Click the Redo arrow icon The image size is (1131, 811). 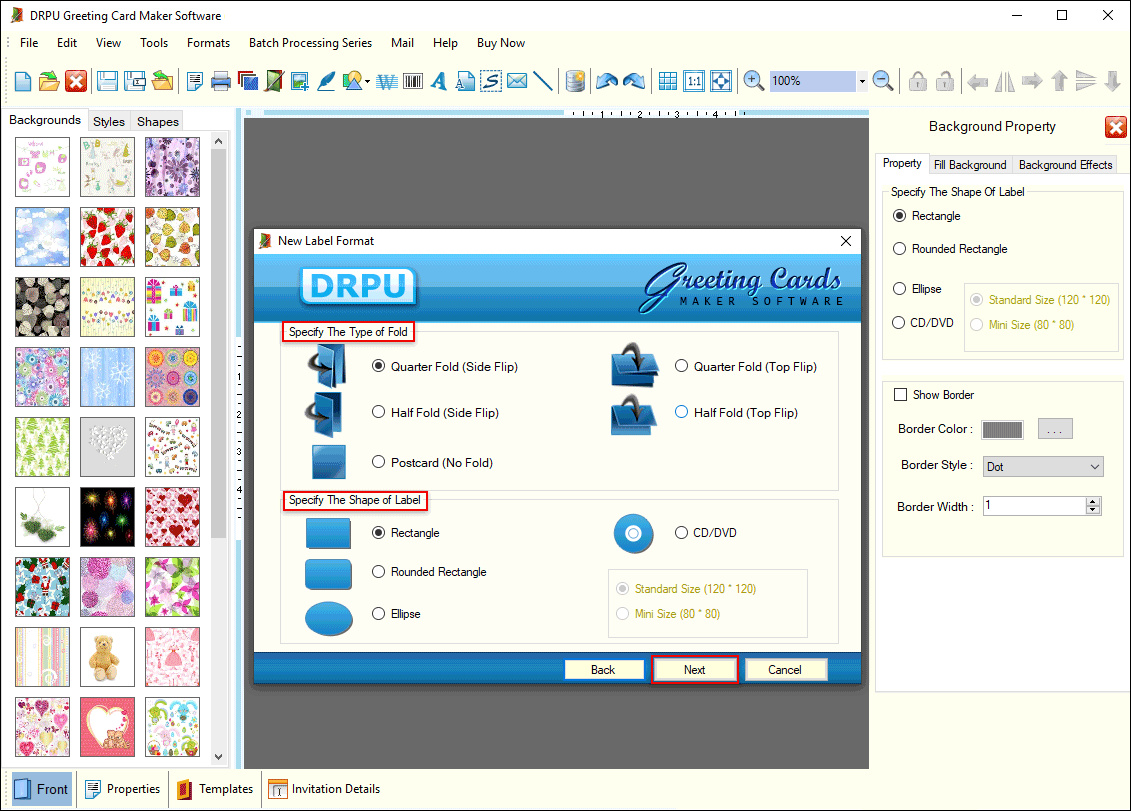click(x=634, y=81)
